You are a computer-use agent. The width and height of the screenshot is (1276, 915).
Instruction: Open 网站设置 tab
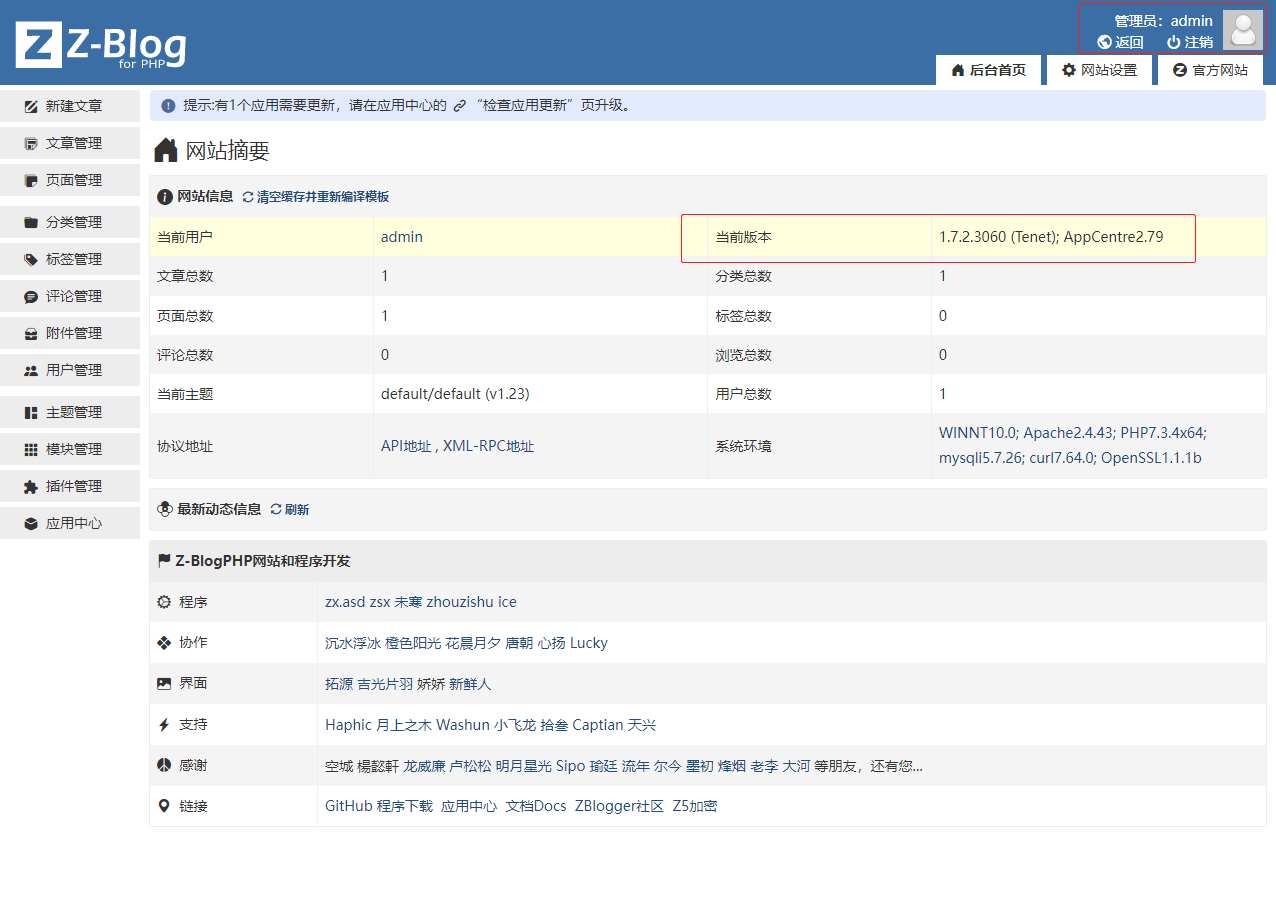1099,70
